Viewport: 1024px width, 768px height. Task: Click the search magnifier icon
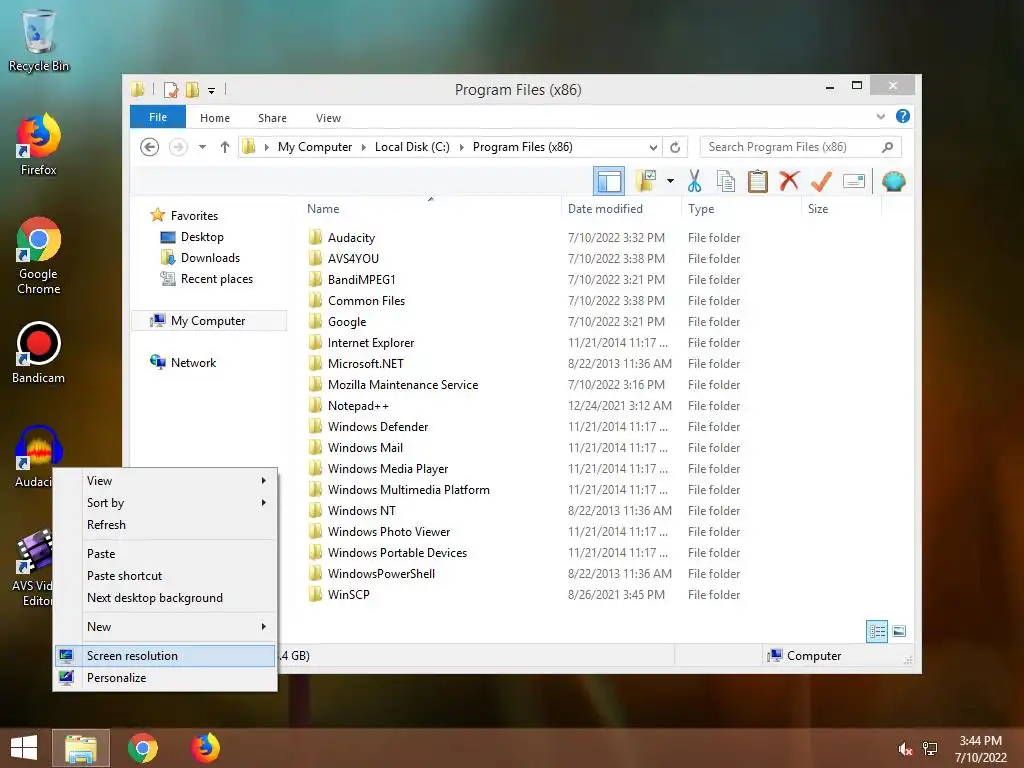click(x=887, y=147)
